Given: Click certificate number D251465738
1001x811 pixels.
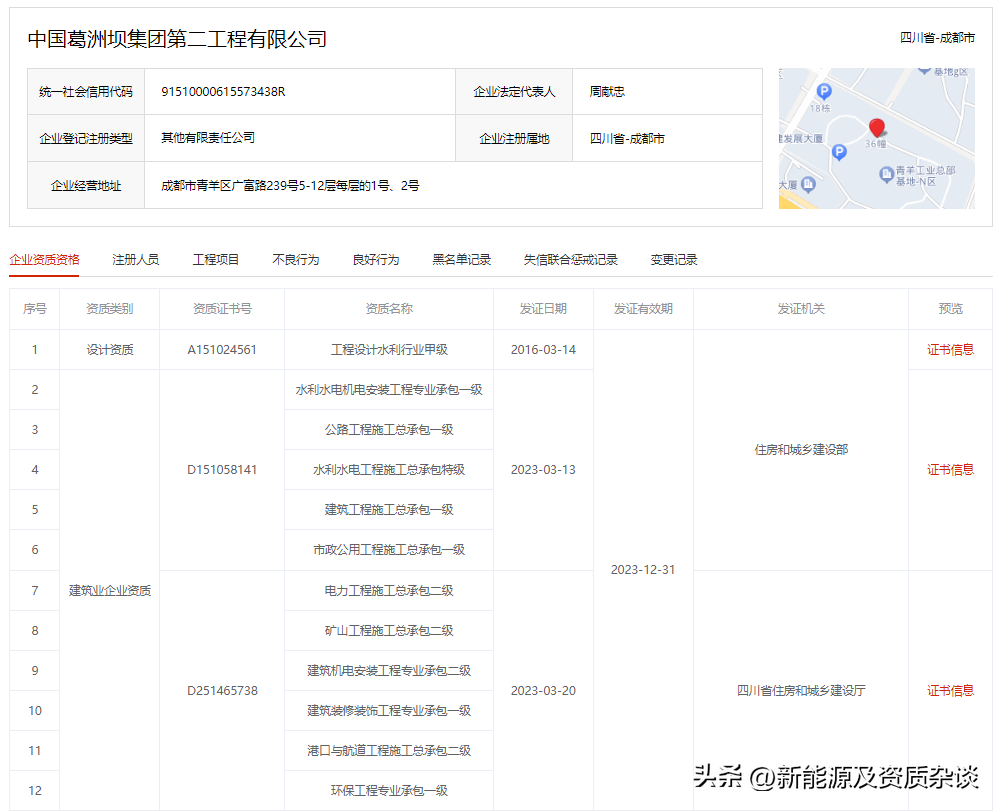Looking at the screenshot, I should tap(222, 690).
